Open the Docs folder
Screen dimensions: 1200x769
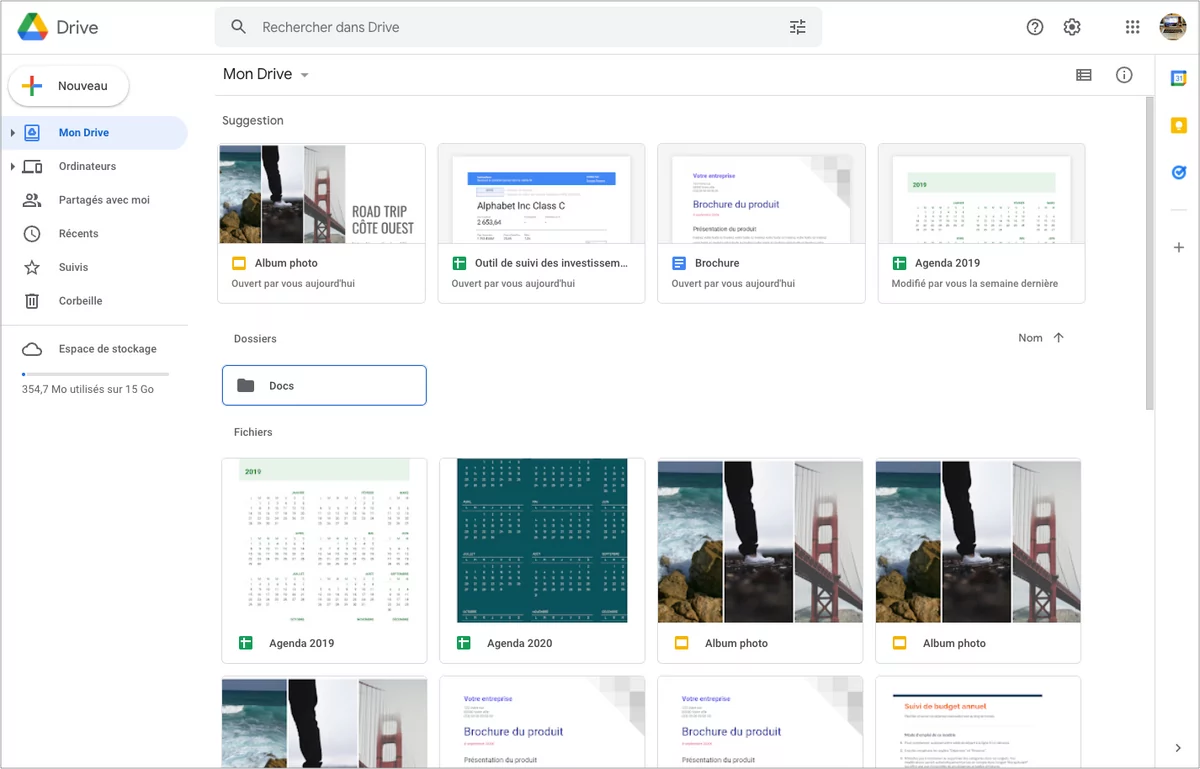tap(324, 386)
